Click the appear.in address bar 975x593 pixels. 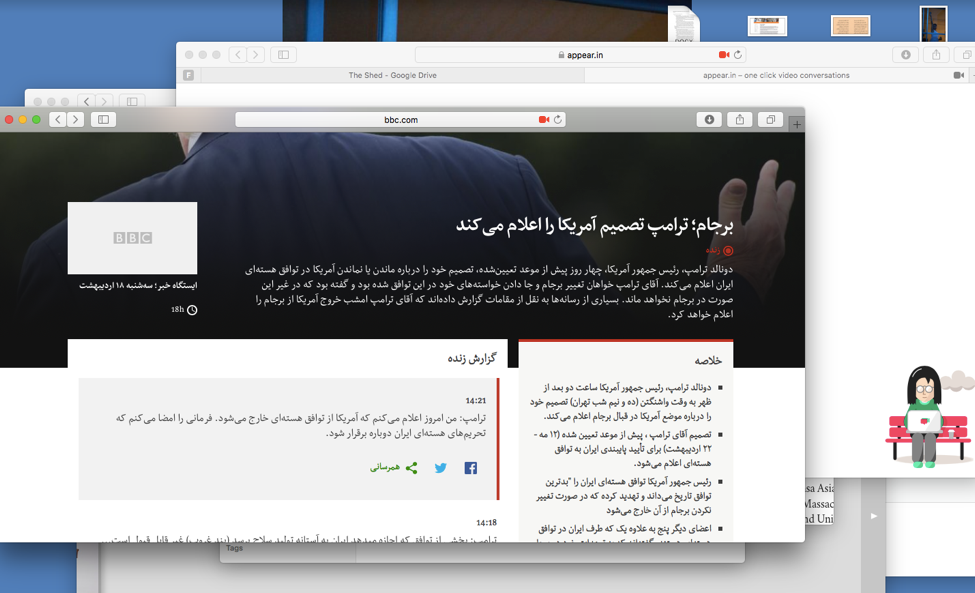(x=581, y=55)
